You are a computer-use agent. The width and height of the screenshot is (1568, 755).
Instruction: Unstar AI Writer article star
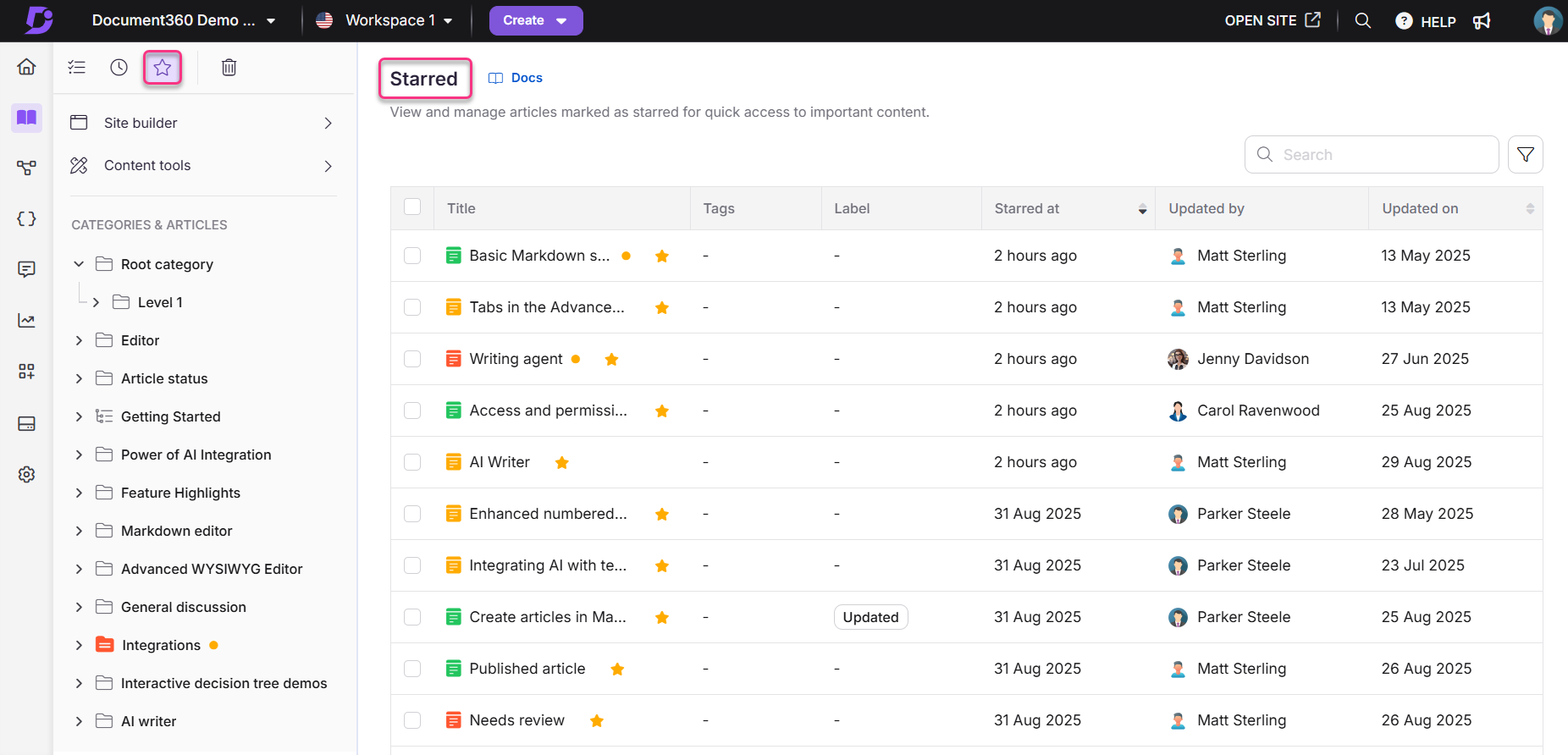coord(561,462)
